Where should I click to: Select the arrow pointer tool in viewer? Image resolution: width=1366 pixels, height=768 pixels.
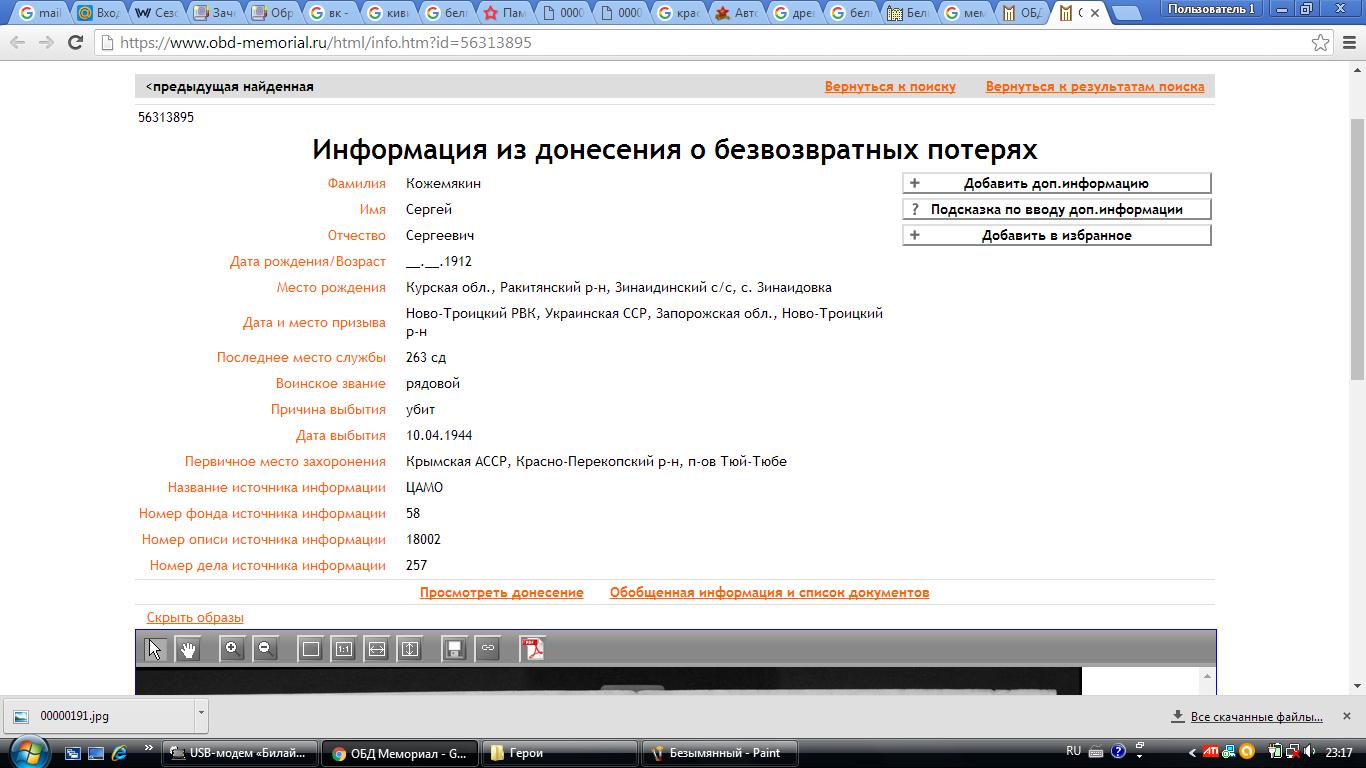click(154, 649)
